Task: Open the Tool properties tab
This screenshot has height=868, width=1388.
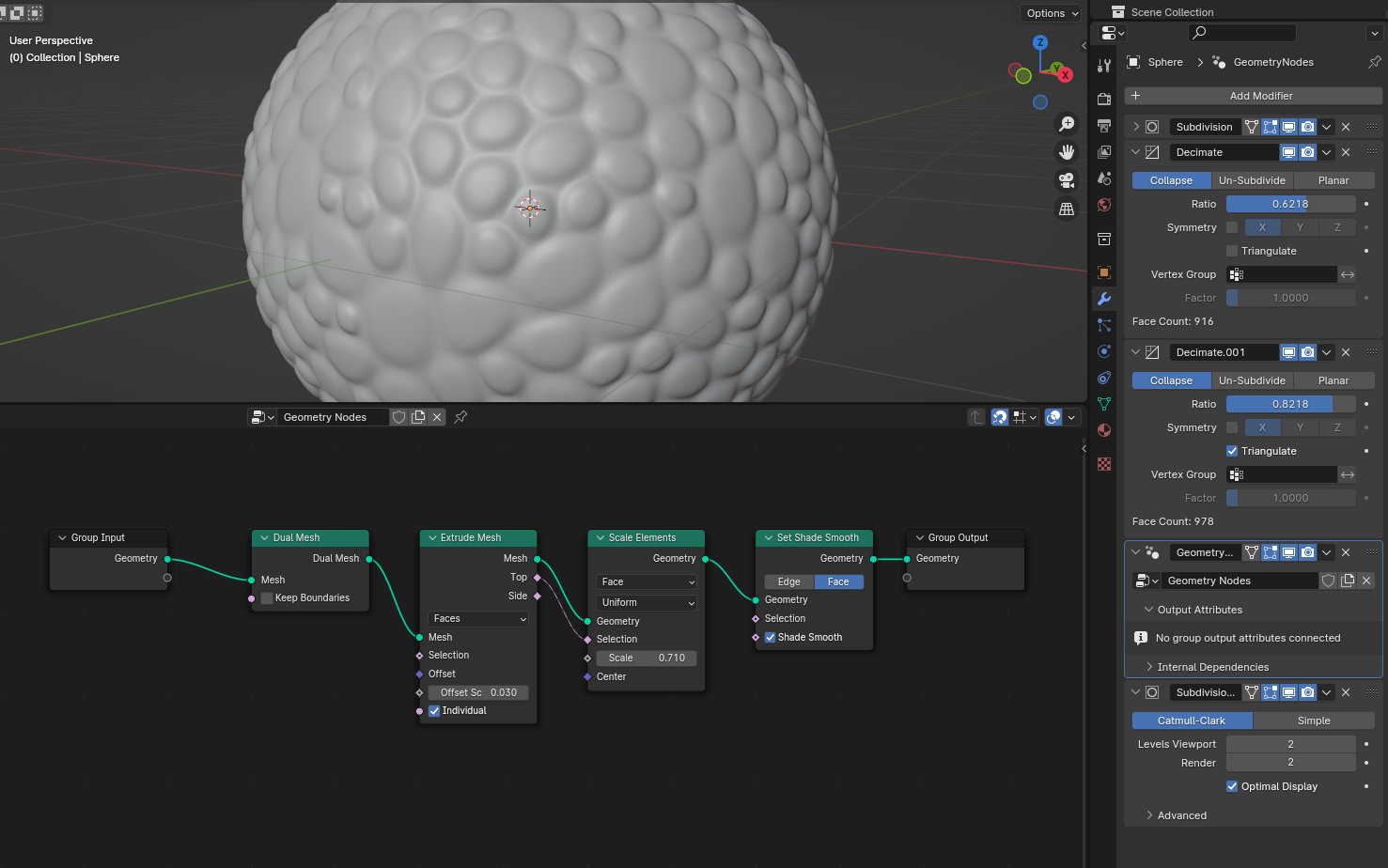Action: coord(1104,65)
